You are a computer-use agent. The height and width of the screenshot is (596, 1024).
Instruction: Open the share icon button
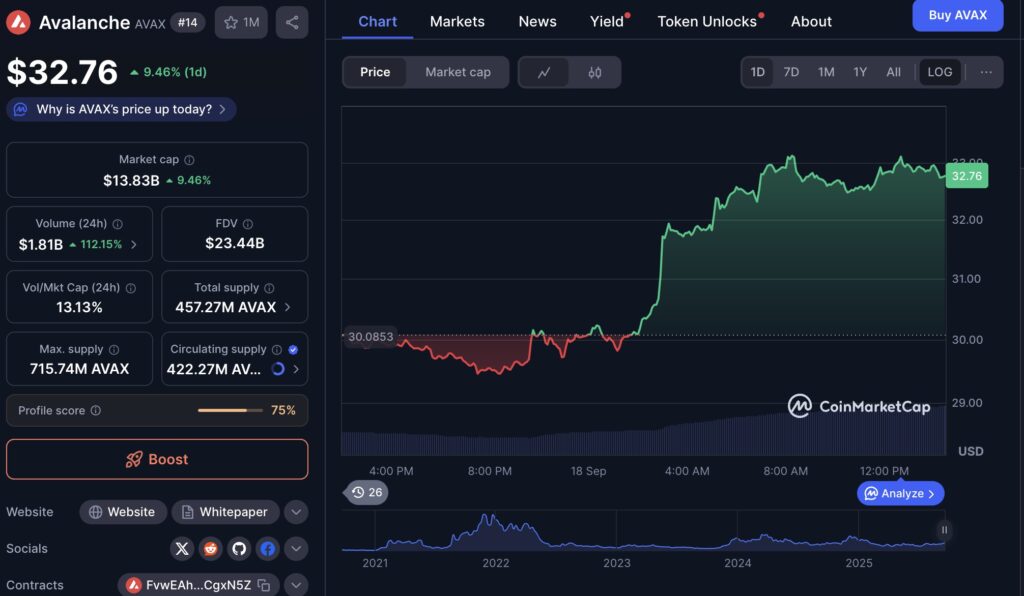click(292, 22)
